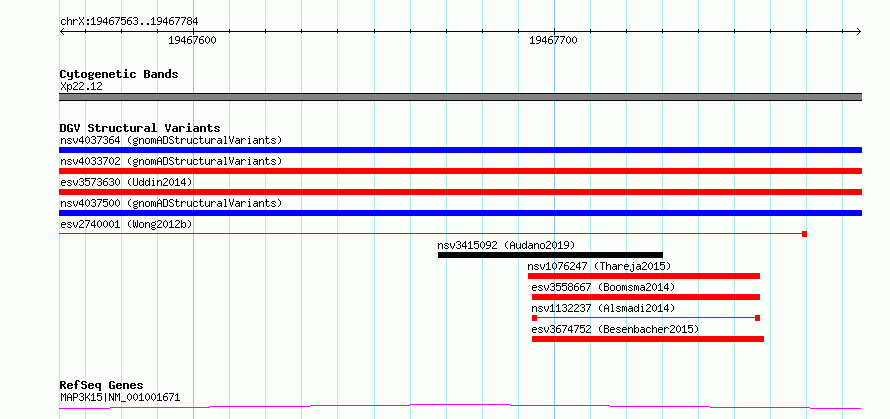Screen dimensions: 890x419
Task: Click the esv2740001 (Wong2012b) label
Action: [126, 224]
